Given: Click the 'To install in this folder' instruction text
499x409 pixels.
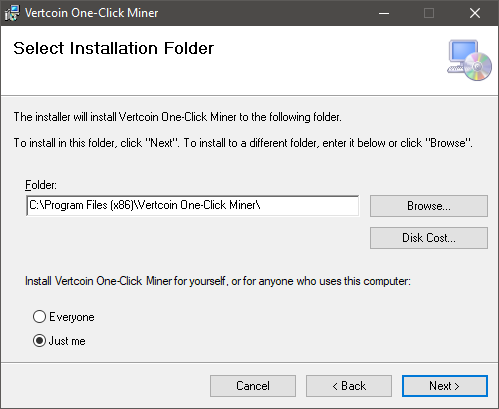Looking at the screenshot, I should tap(243, 143).
